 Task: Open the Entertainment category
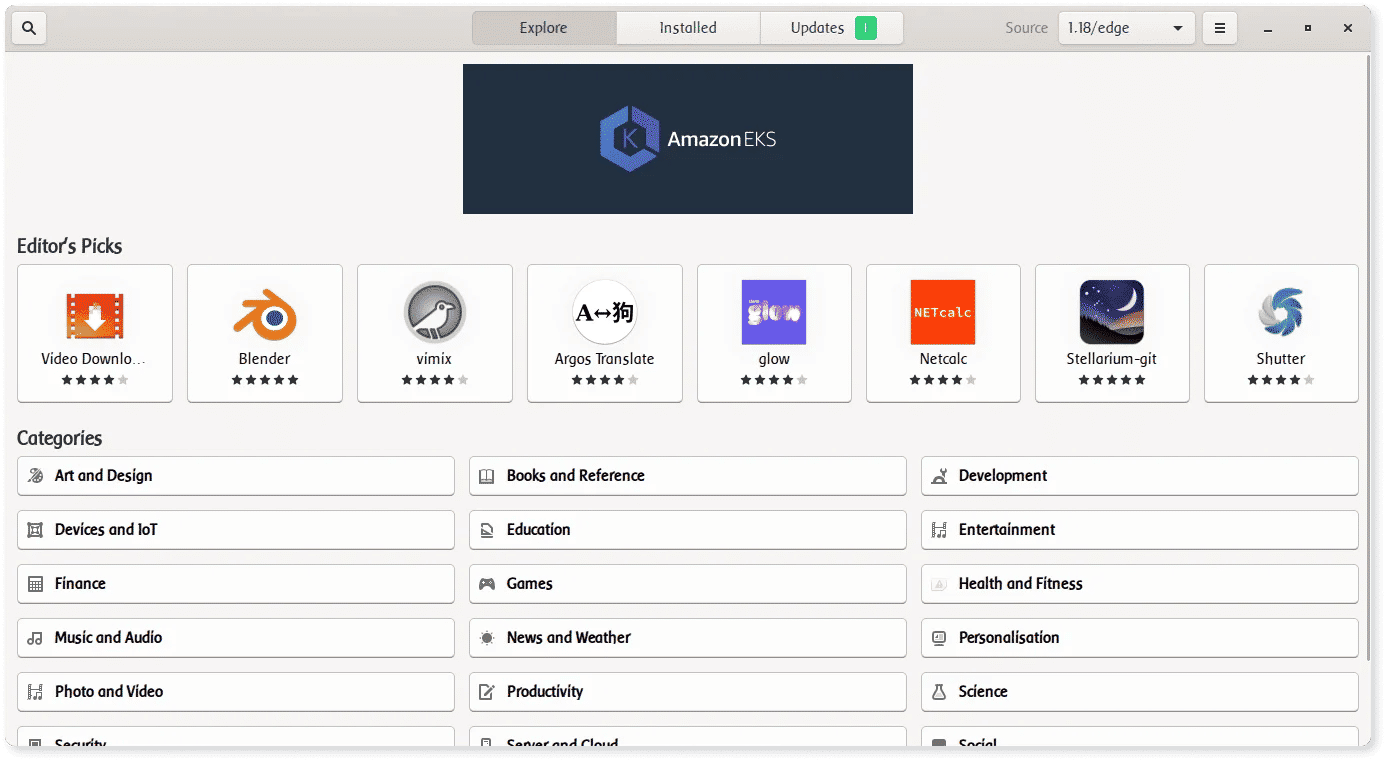pyautogui.click(x=1140, y=530)
